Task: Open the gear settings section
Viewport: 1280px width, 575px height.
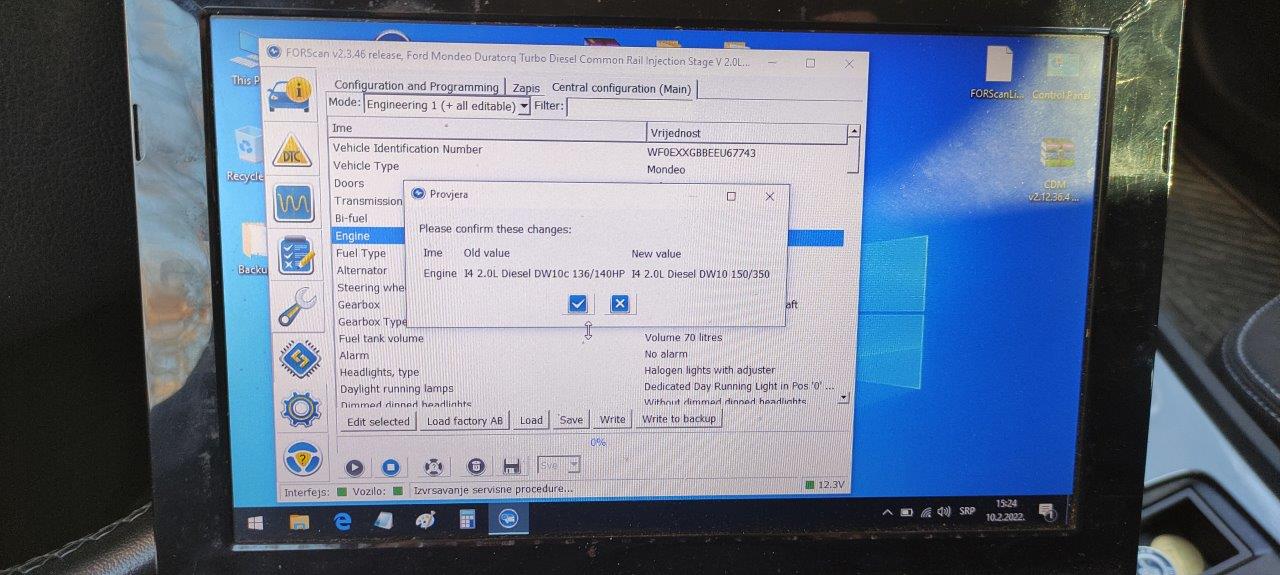Action: [301, 409]
